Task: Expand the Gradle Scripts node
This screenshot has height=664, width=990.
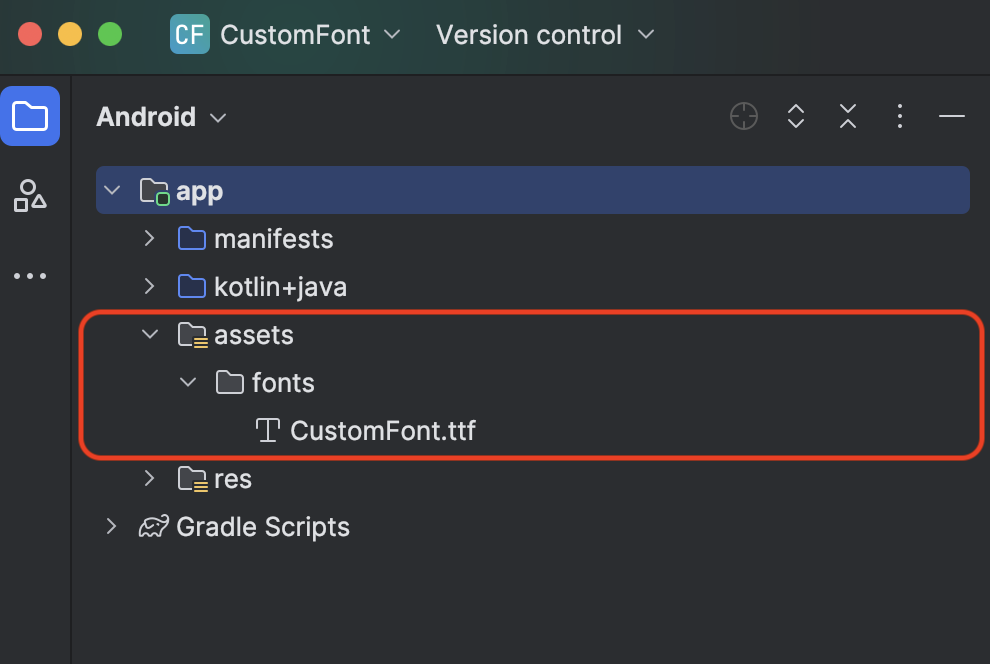Action: coord(111,526)
